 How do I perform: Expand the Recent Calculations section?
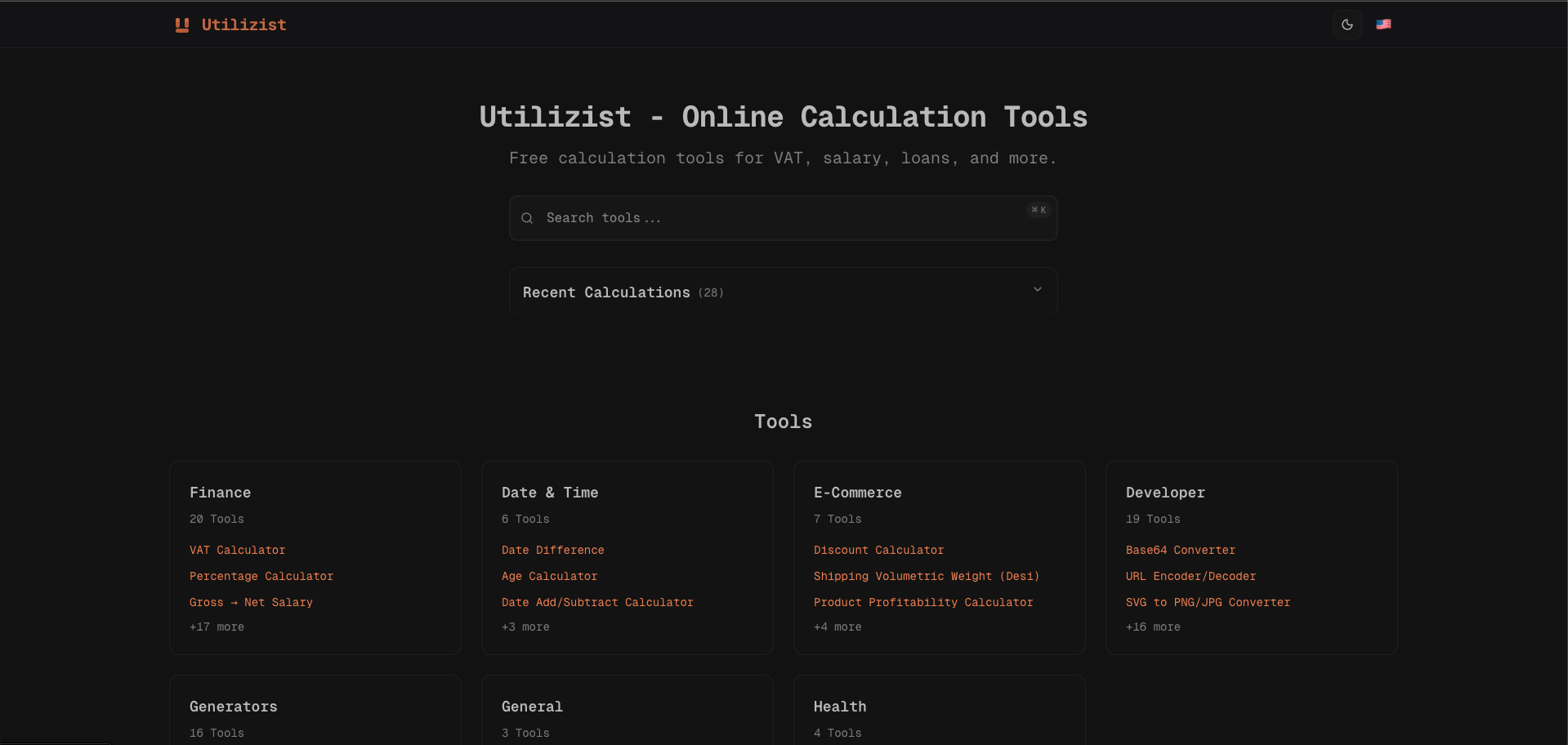pyautogui.click(x=1037, y=290)
